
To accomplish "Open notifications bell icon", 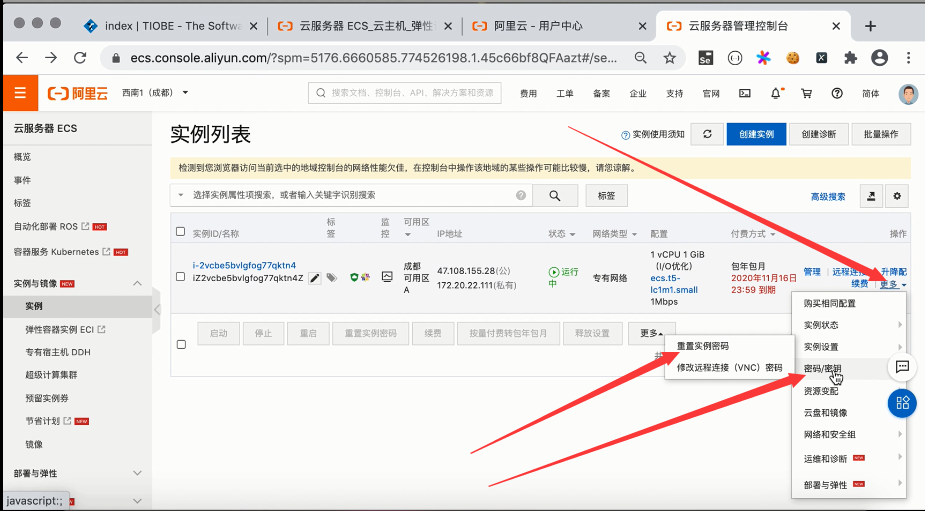I will [776, 93].
